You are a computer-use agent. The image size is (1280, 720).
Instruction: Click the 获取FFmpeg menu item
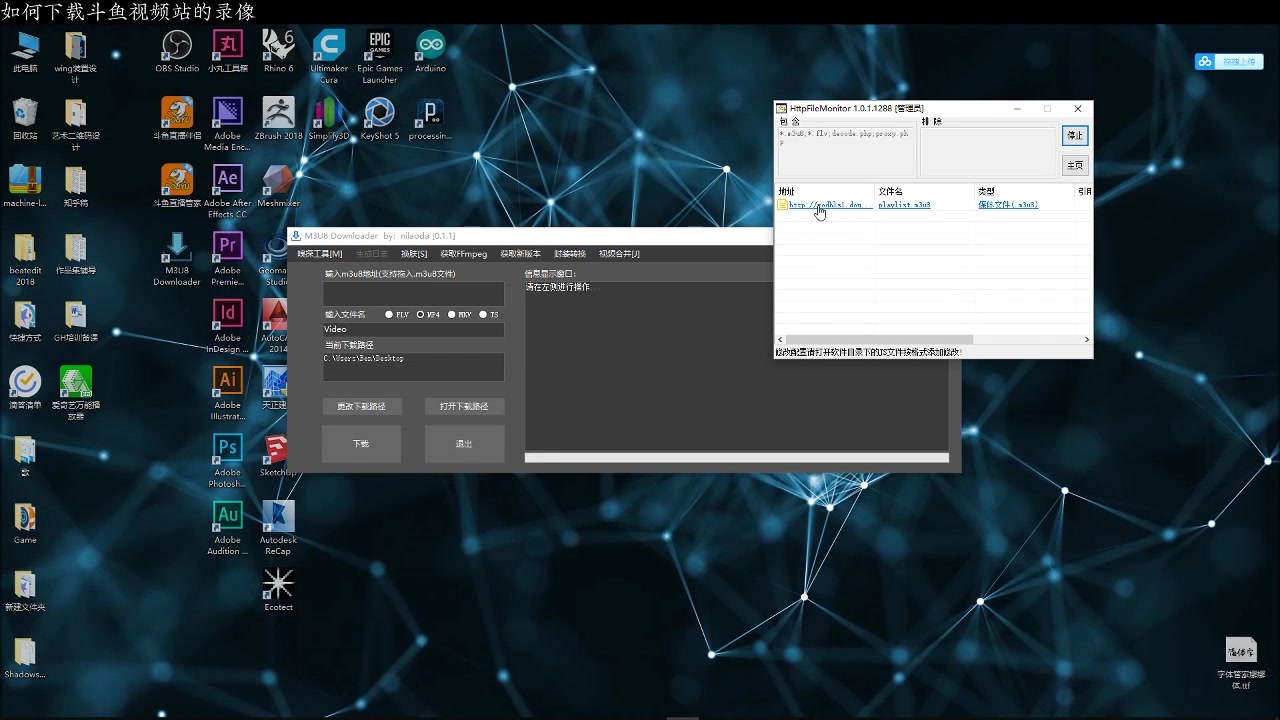pos(464,254)
